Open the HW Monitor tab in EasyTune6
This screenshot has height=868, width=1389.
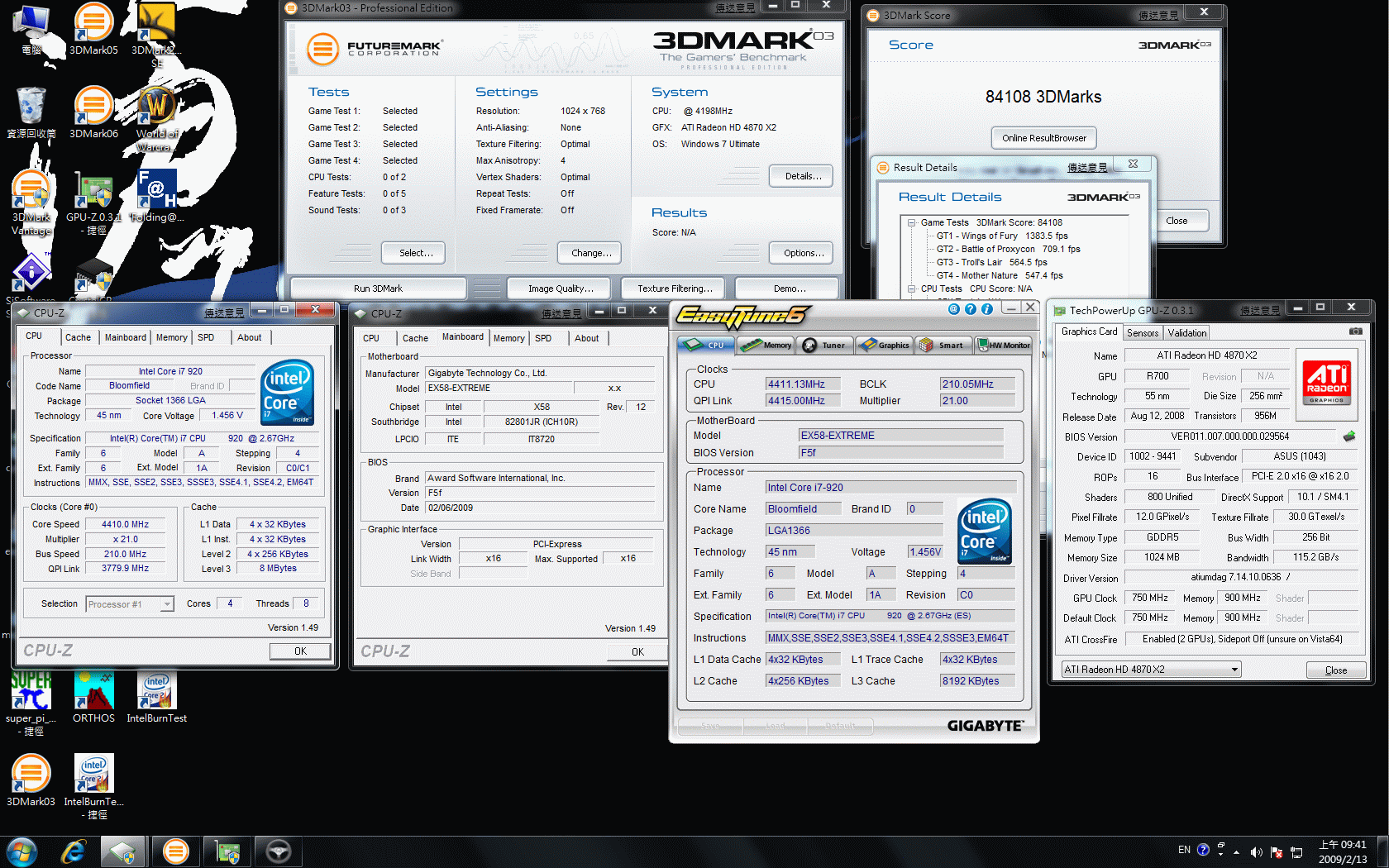pos(1003,345)
